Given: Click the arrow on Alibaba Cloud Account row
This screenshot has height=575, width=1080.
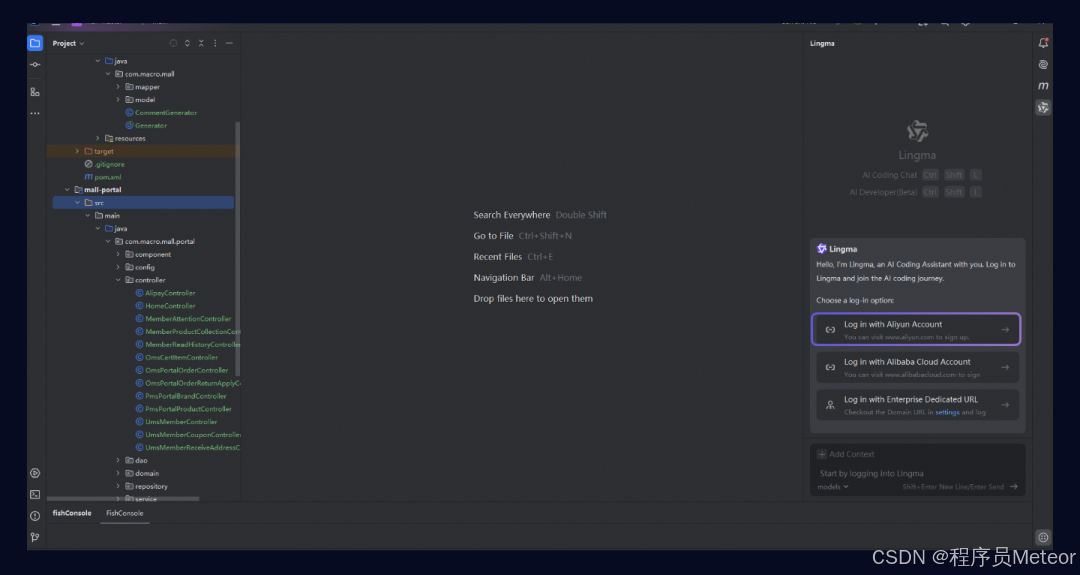Looking at the screenshot, I should (1005, 368).
